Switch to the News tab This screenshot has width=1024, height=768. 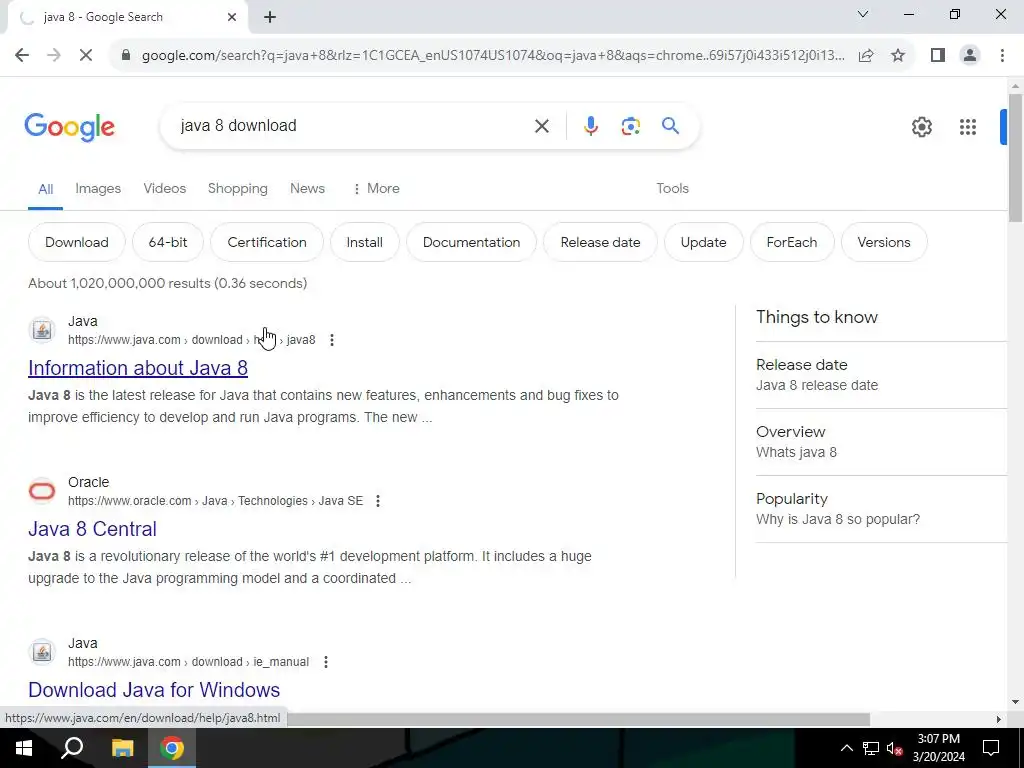(307, 189)
